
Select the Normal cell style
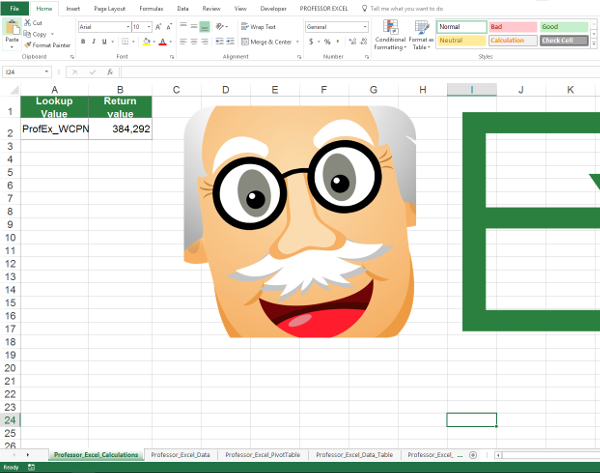pyautogui.click(x=461, y=27)
